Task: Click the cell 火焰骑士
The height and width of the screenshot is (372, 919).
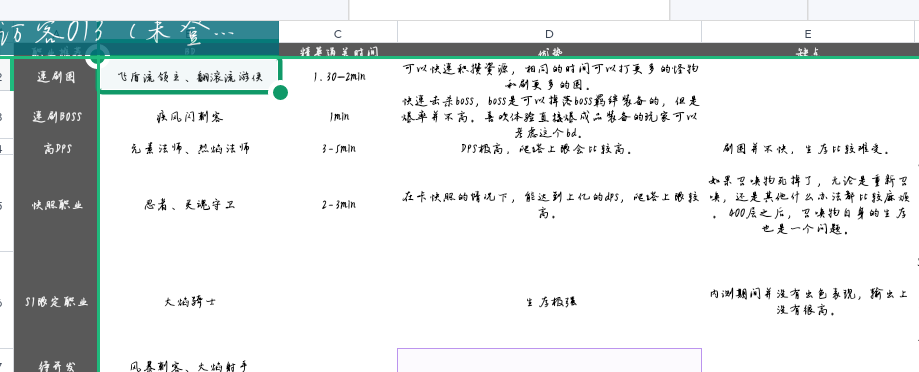Action: tap(190, 302)
